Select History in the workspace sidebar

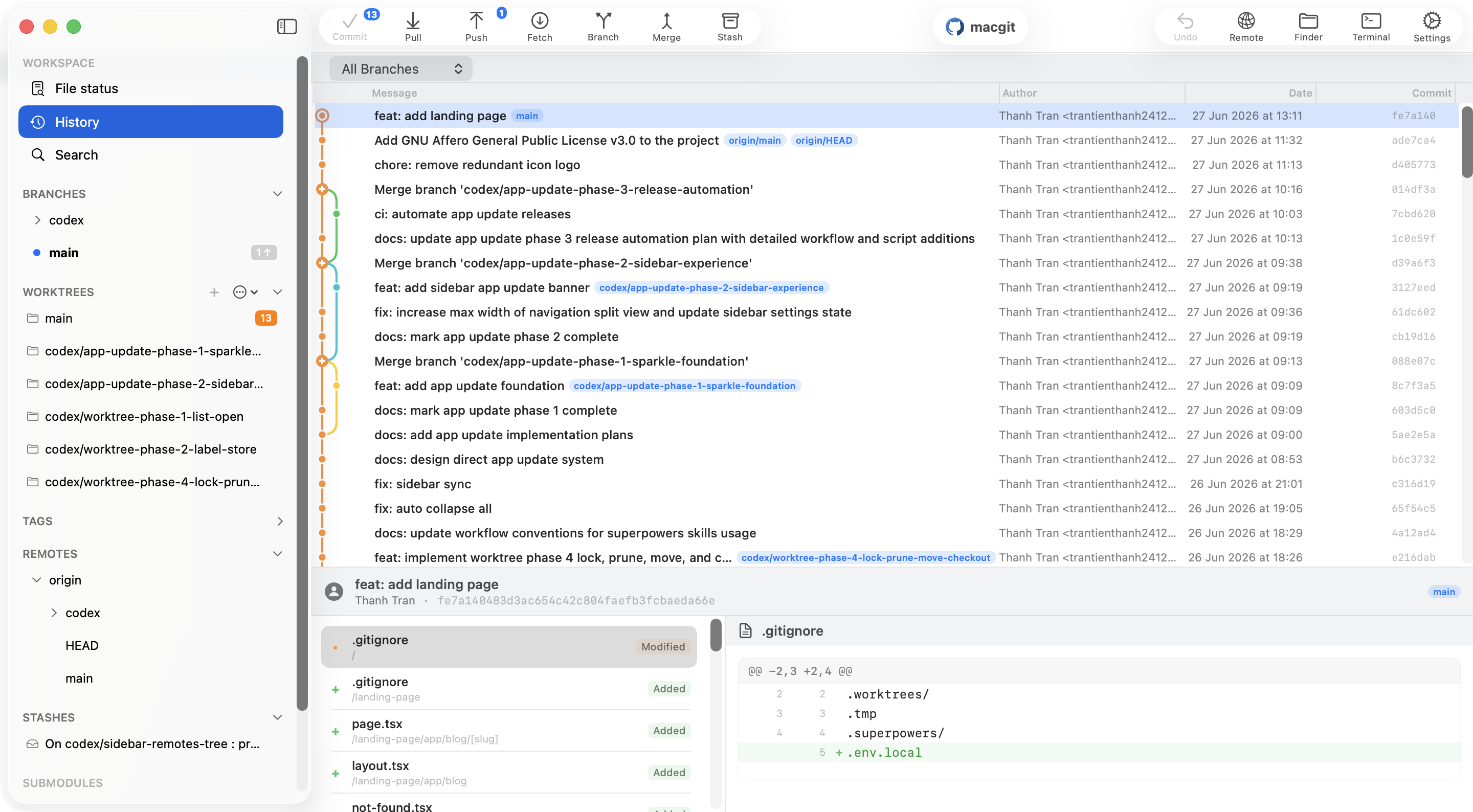(x=150, y=122)
